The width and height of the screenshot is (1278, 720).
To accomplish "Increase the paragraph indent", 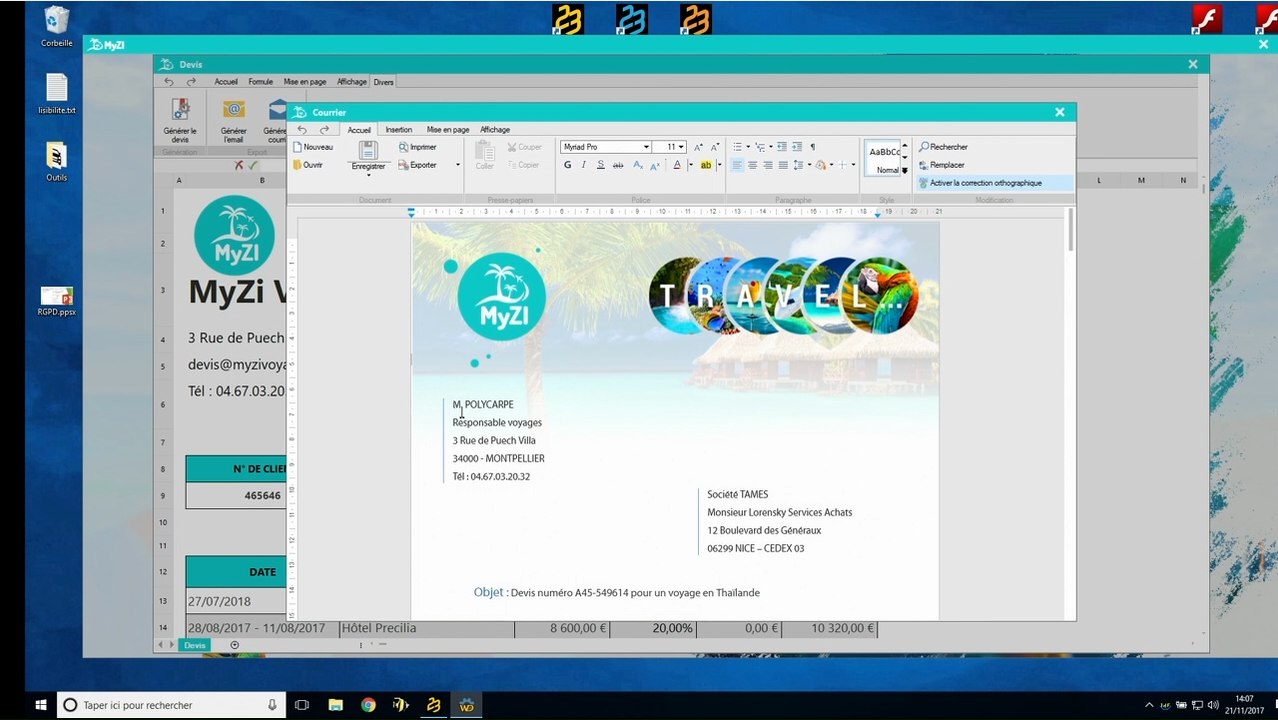I will click(x=797, y=147).
